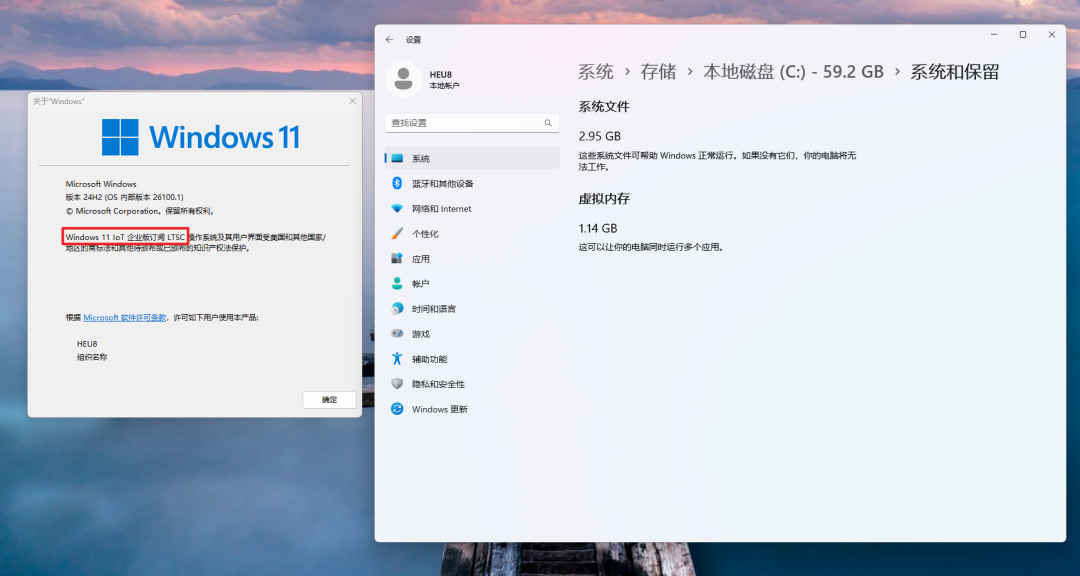1080x576 pixels.
Task: Click the Windows 11 logo in About dialog
Action: pyautogui.click(x=200, y=136)
